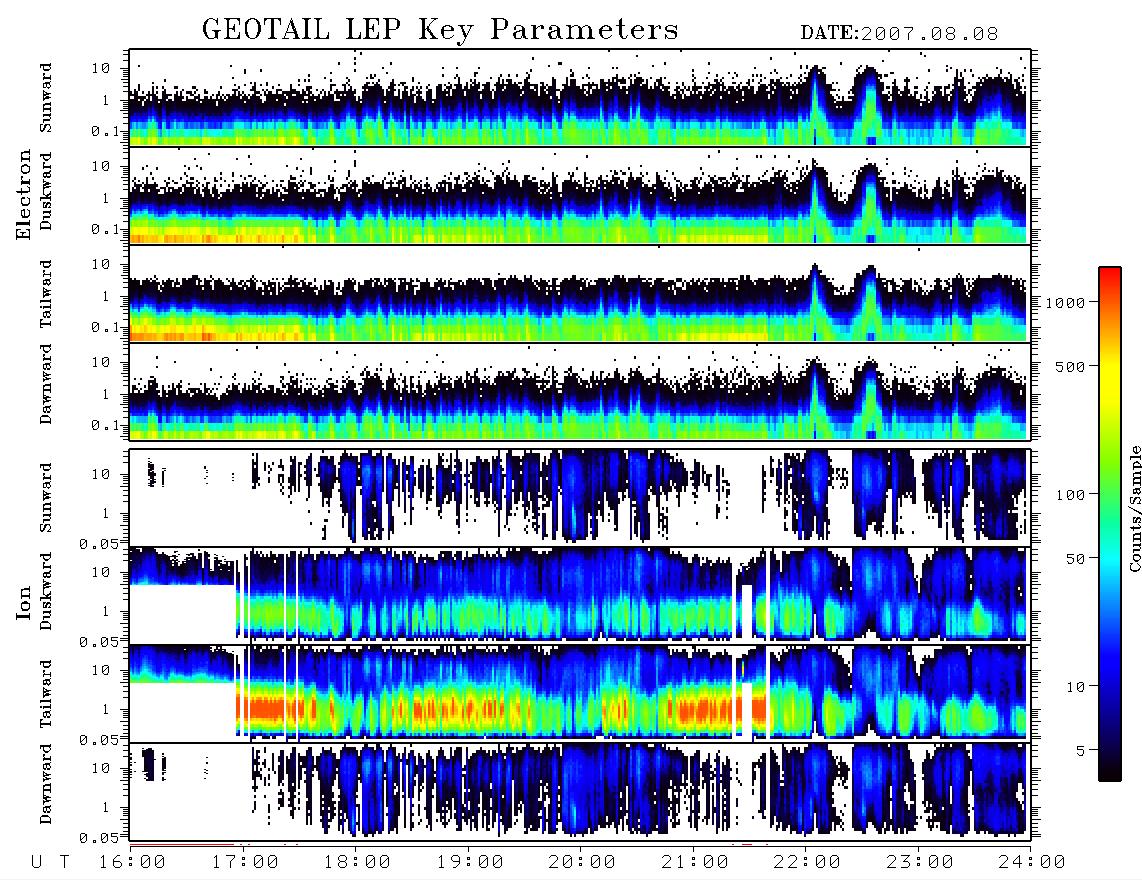Viewport: 1142px width, 880px height.
Task: Click inside the Ion Tailward spectrogram panel
Action: pos(580,693)
